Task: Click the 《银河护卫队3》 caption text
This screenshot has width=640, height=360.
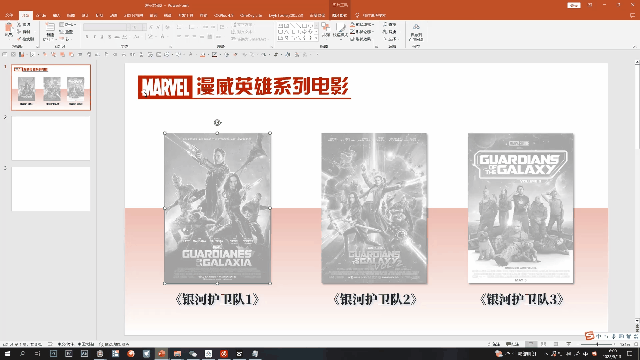Action: pos(522,299)
